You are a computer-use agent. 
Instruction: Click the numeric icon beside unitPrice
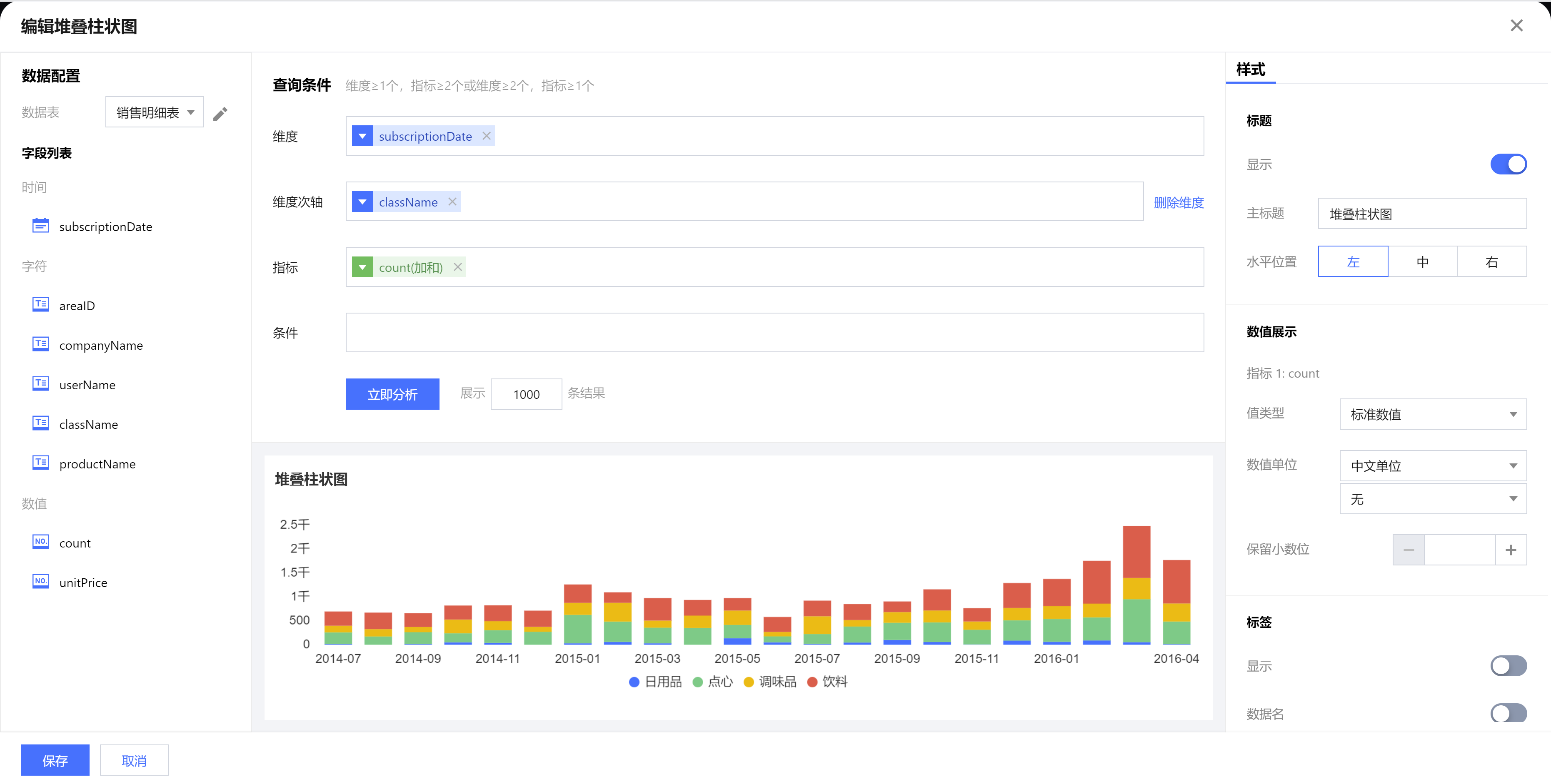pyautogui.click(x=40, y=581)
